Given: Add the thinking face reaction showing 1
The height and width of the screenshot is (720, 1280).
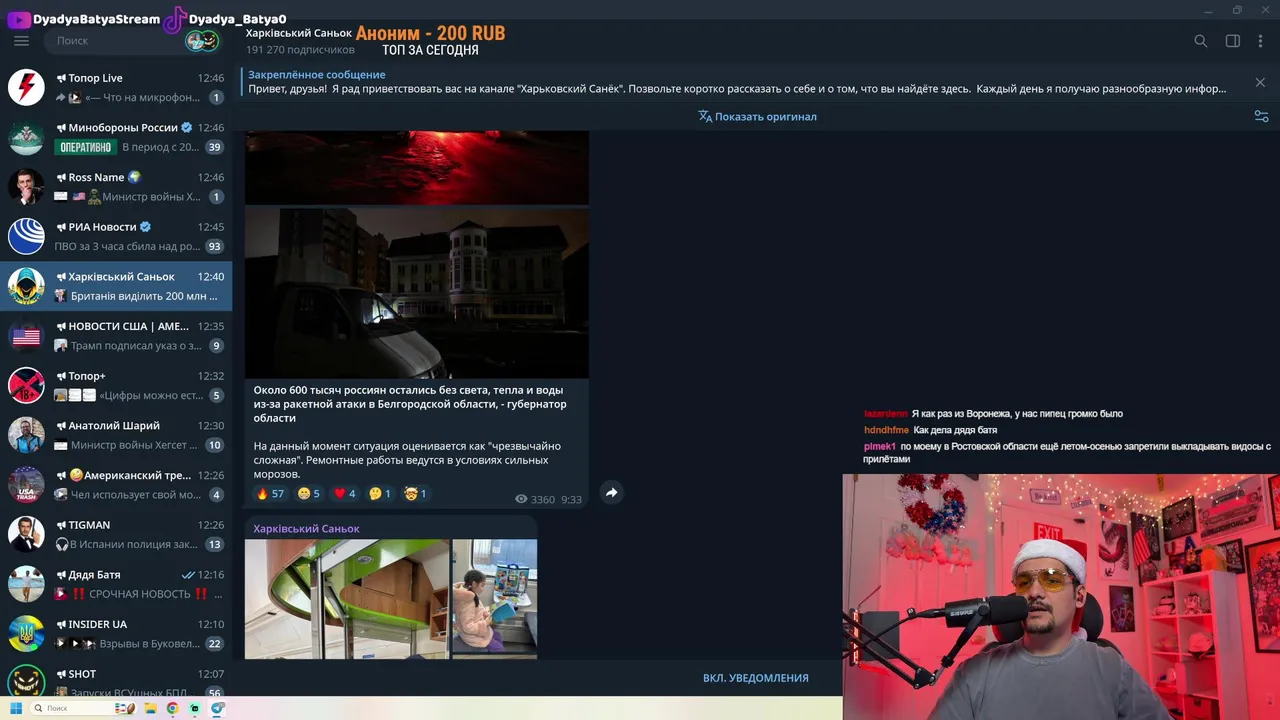Looking at the screenshot, I should (x=380, y=494).
